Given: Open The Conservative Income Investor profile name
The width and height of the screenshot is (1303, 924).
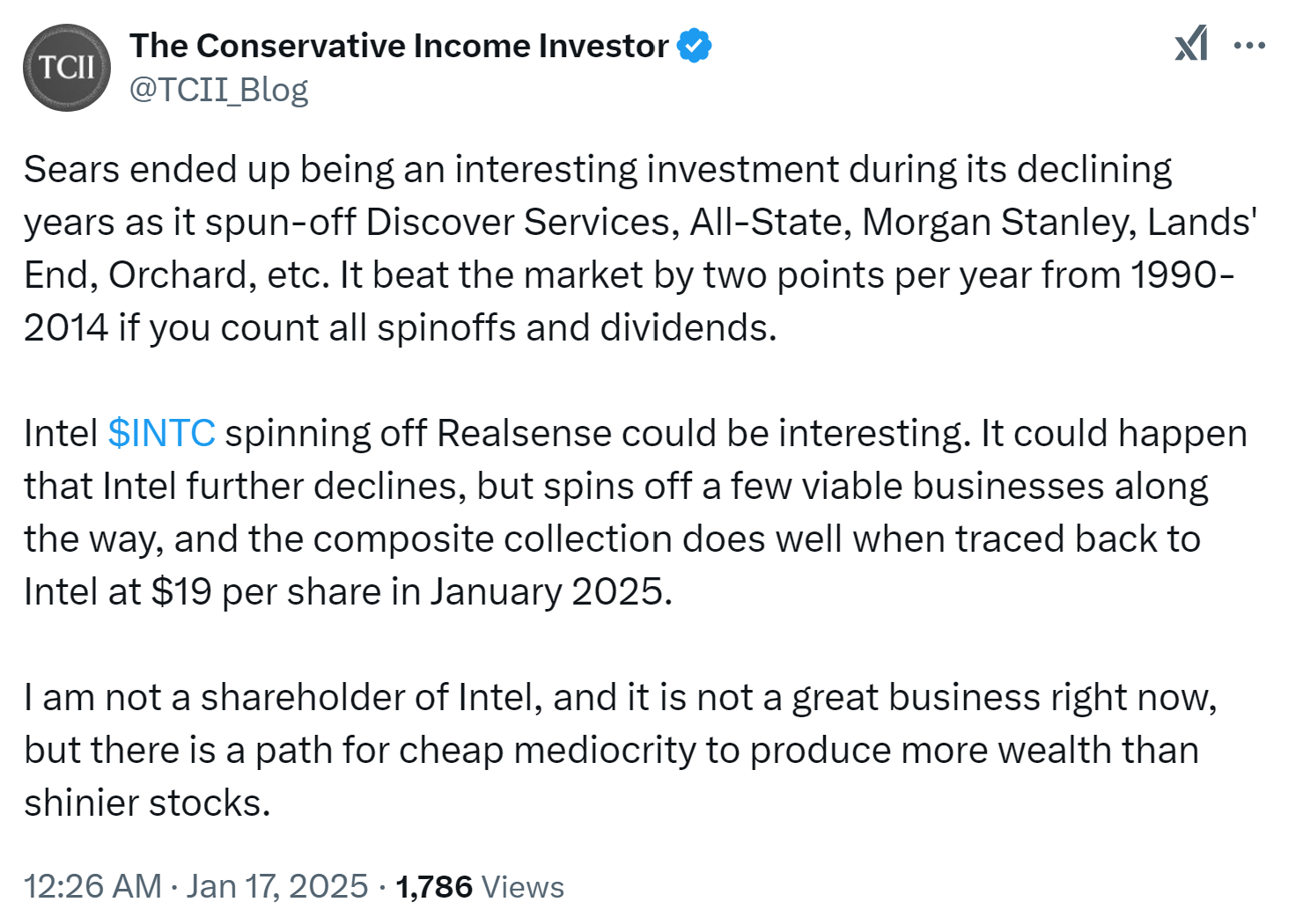Looking at the screenshot, I should click(x=400, y=46).
